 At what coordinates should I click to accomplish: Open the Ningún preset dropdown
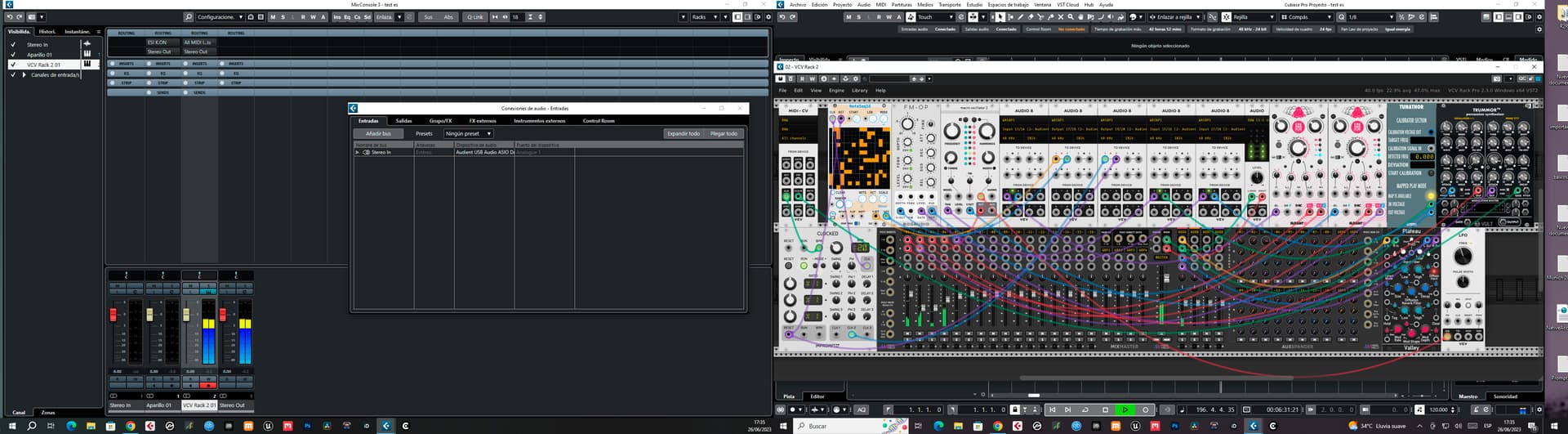click(468, 133)
